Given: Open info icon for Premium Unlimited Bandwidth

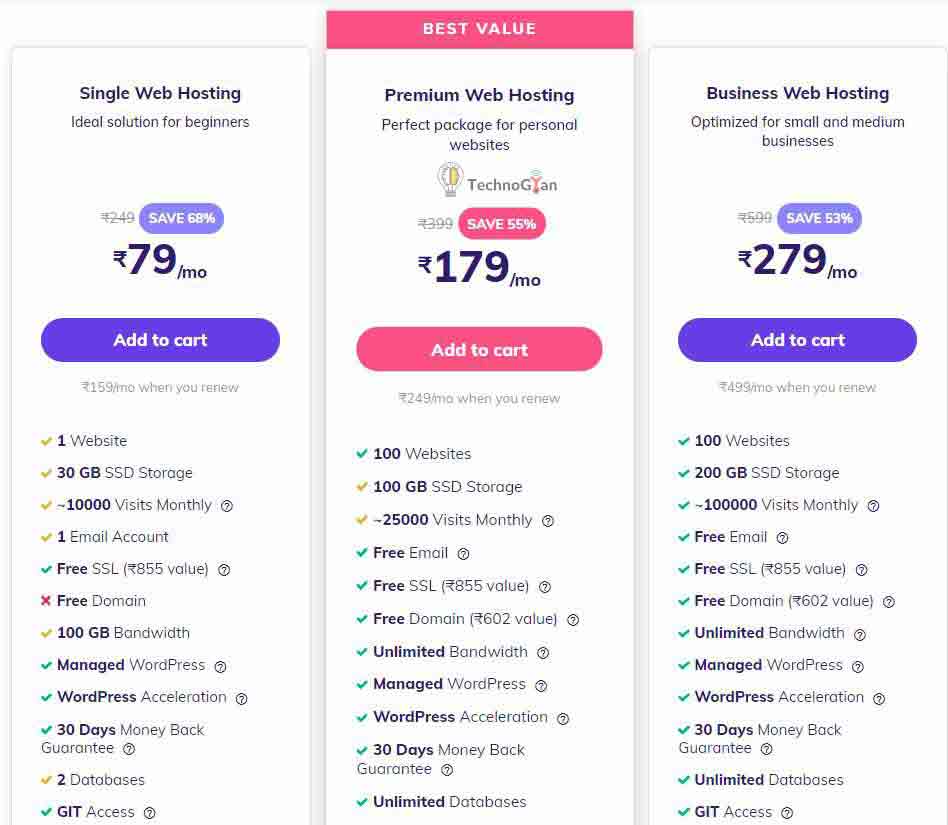Looking at the screenshot, I should pos(543,653).
